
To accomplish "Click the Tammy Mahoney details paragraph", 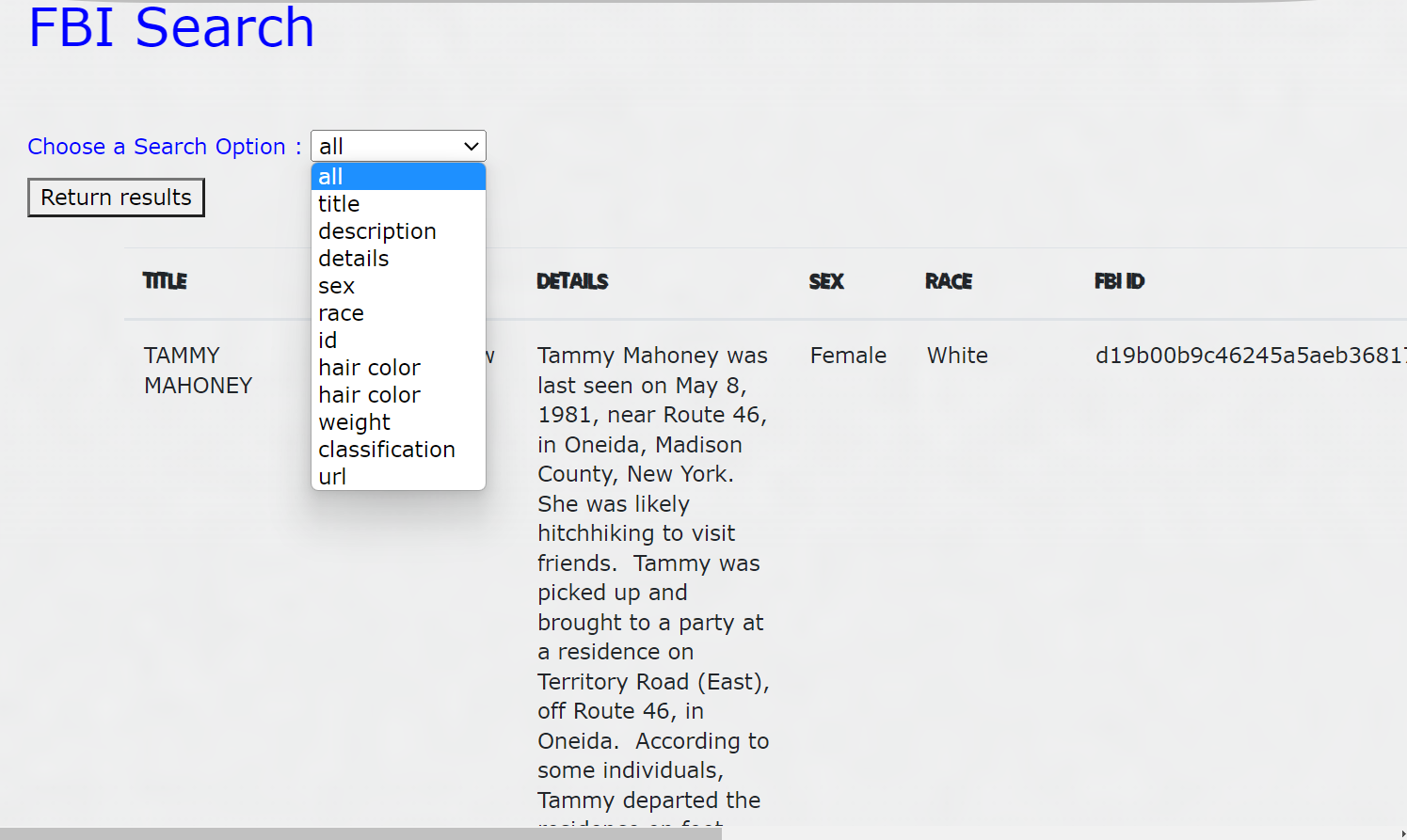I will (653, 585).
